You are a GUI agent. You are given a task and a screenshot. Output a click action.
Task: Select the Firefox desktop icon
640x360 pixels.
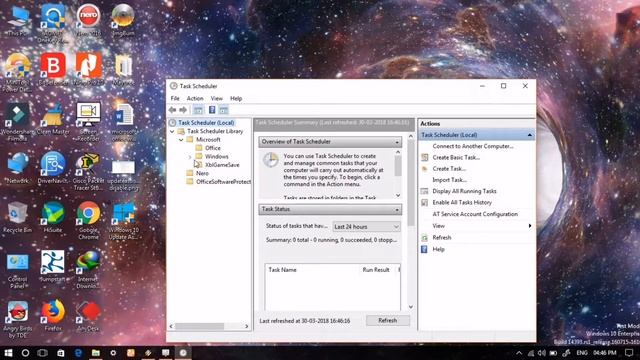coord(53,315)
